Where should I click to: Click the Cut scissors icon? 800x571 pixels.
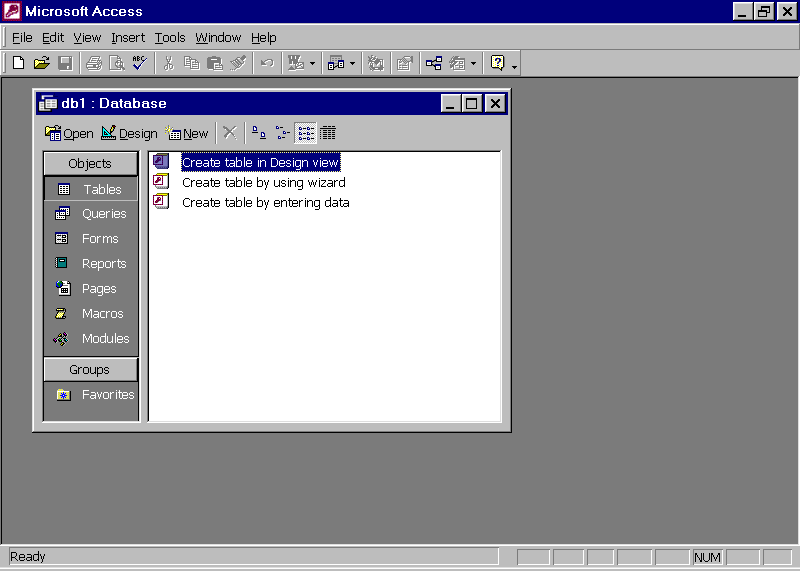click(168, 63)
